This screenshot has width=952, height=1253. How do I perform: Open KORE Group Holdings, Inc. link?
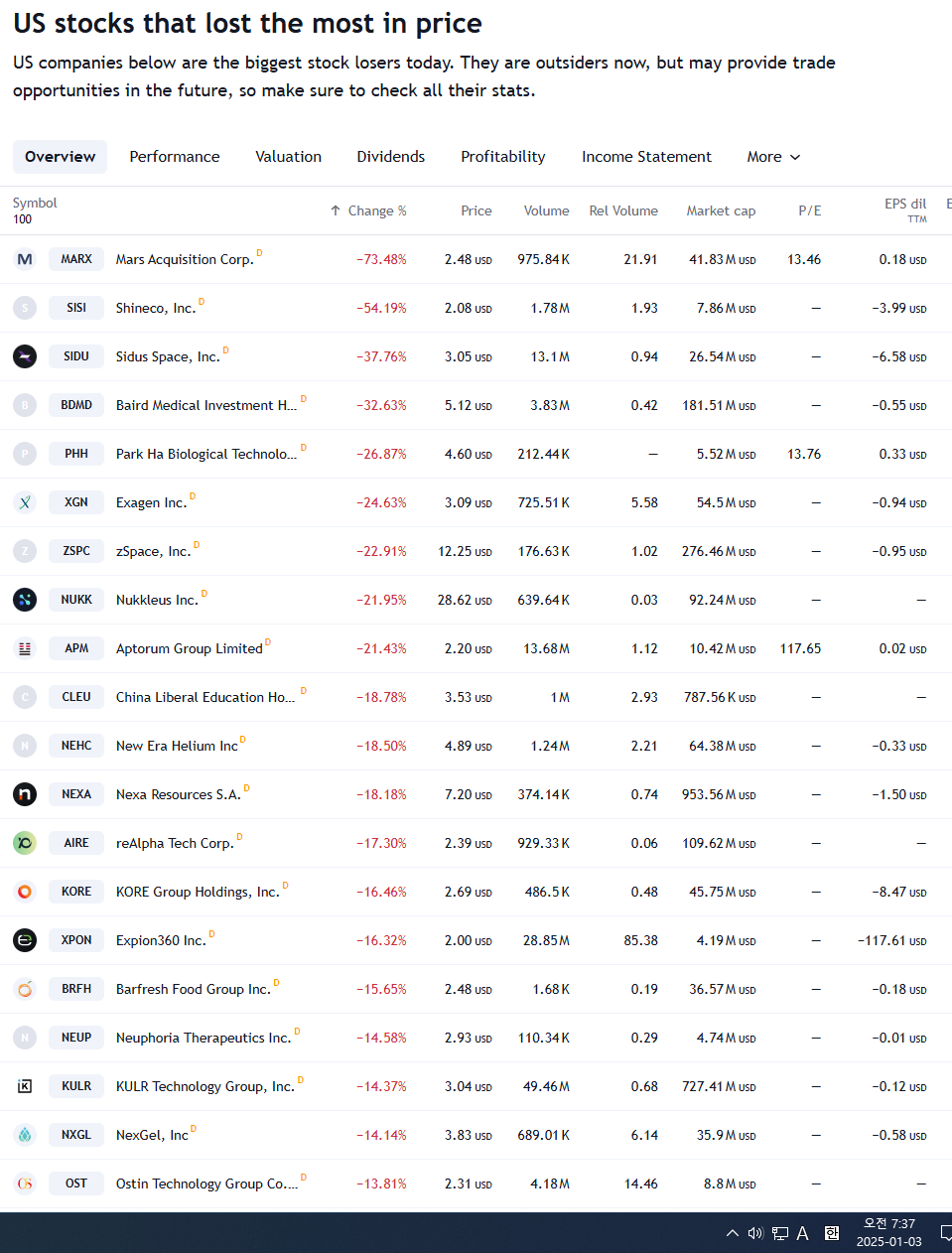click(198, 892)
